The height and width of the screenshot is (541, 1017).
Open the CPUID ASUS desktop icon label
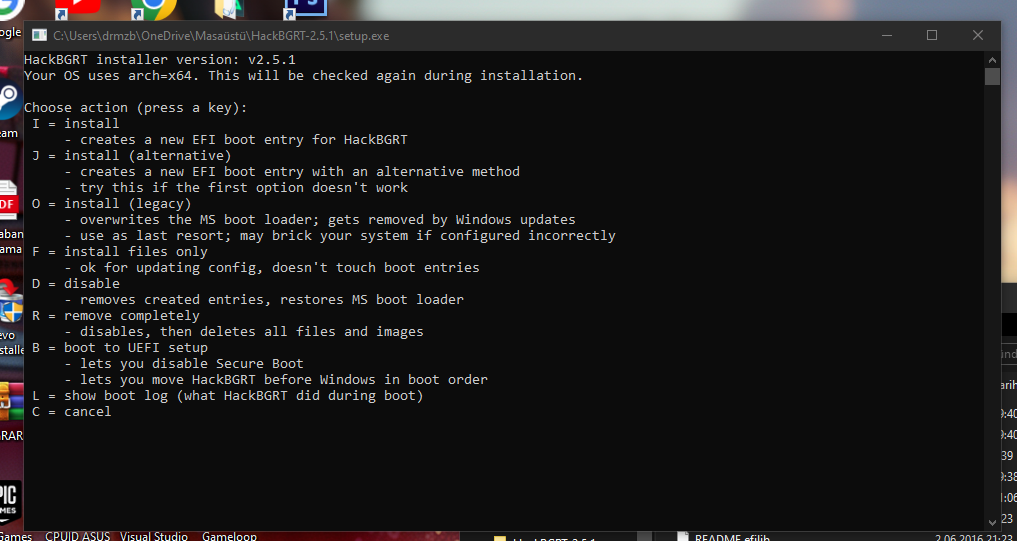pyautogui.click(x=77, y=536)
